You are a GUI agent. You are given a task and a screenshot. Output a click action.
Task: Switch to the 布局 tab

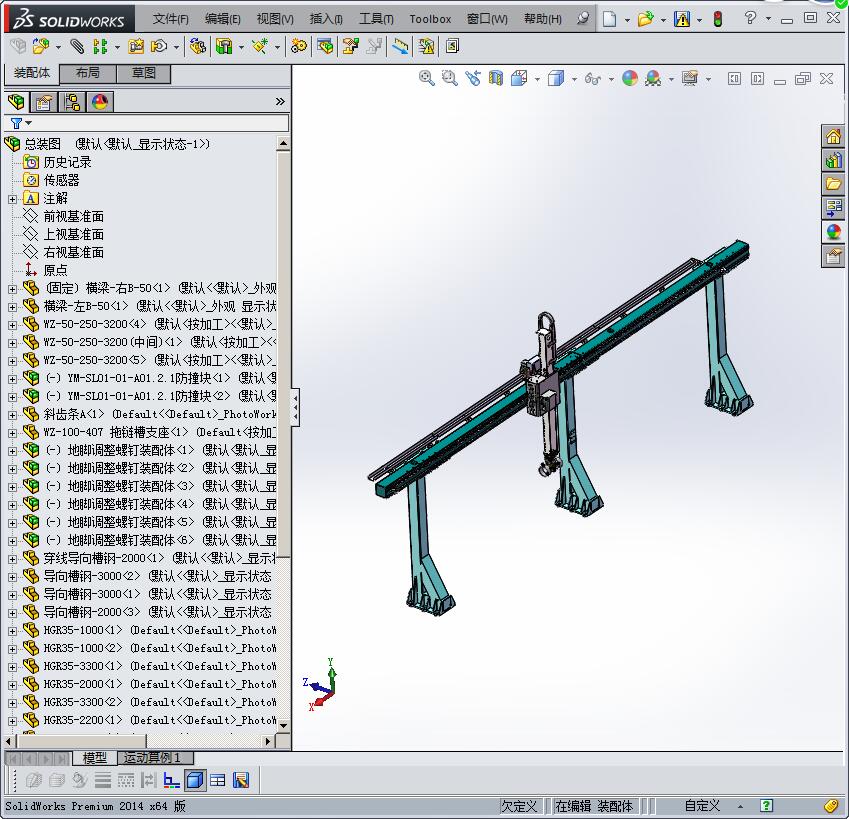click(x=87, y=73)
